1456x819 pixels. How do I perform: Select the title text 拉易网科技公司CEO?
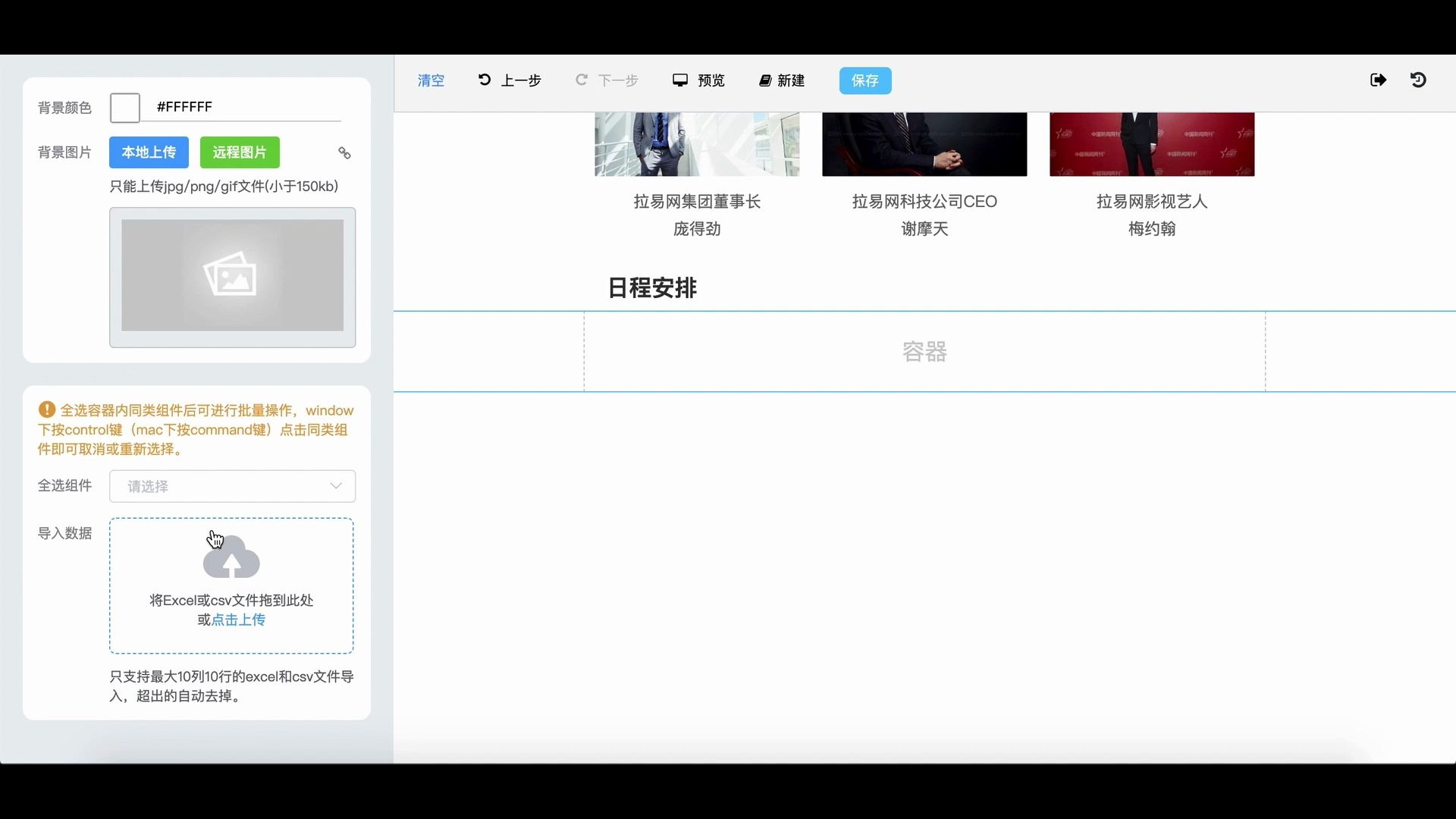[x=924, y=202]
